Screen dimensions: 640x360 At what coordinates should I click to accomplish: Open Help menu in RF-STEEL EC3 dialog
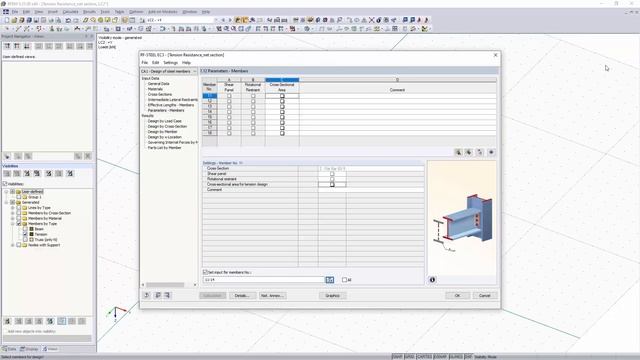186,63
